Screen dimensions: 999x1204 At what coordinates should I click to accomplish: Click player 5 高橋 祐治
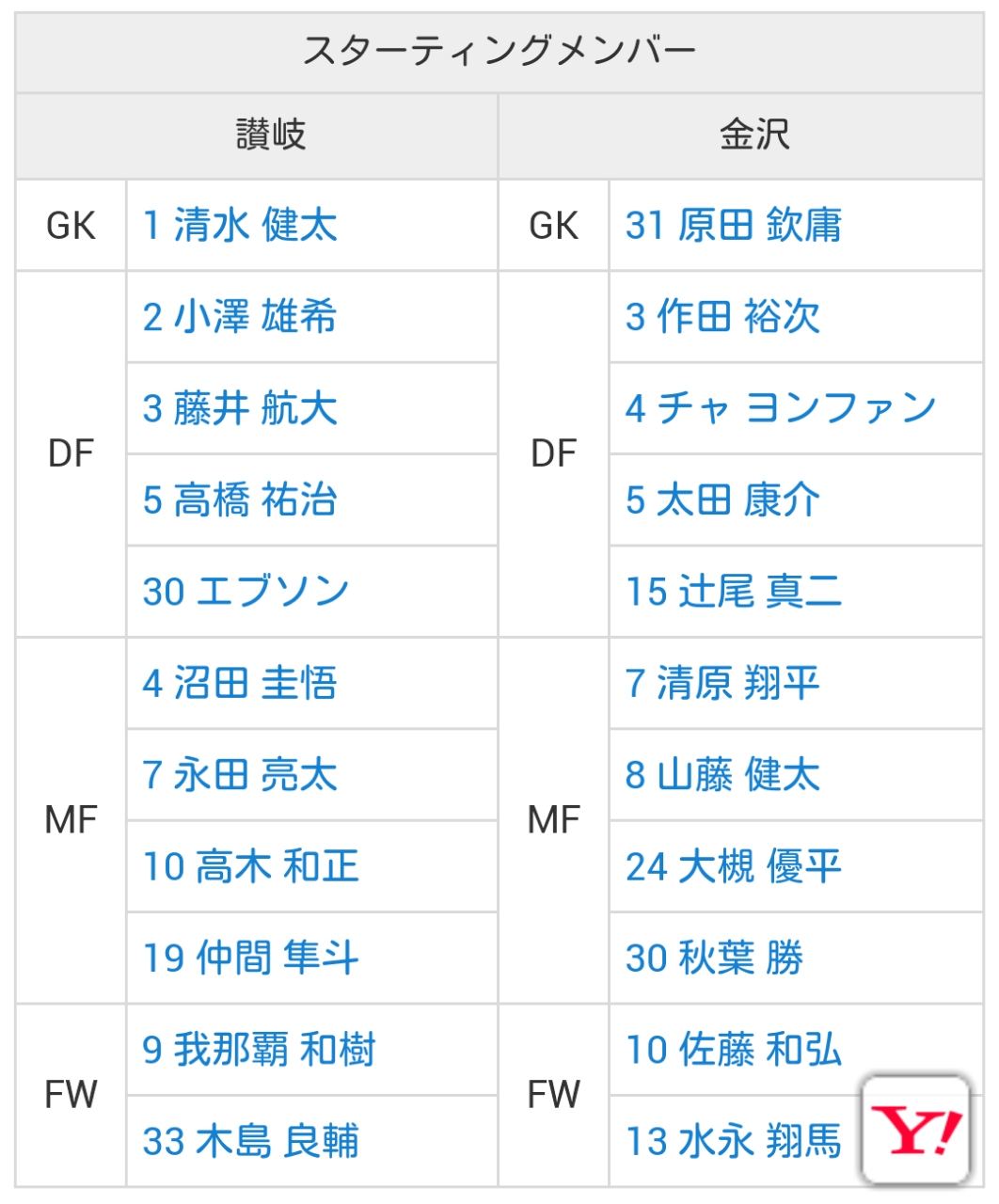click(x=240, y=499)
